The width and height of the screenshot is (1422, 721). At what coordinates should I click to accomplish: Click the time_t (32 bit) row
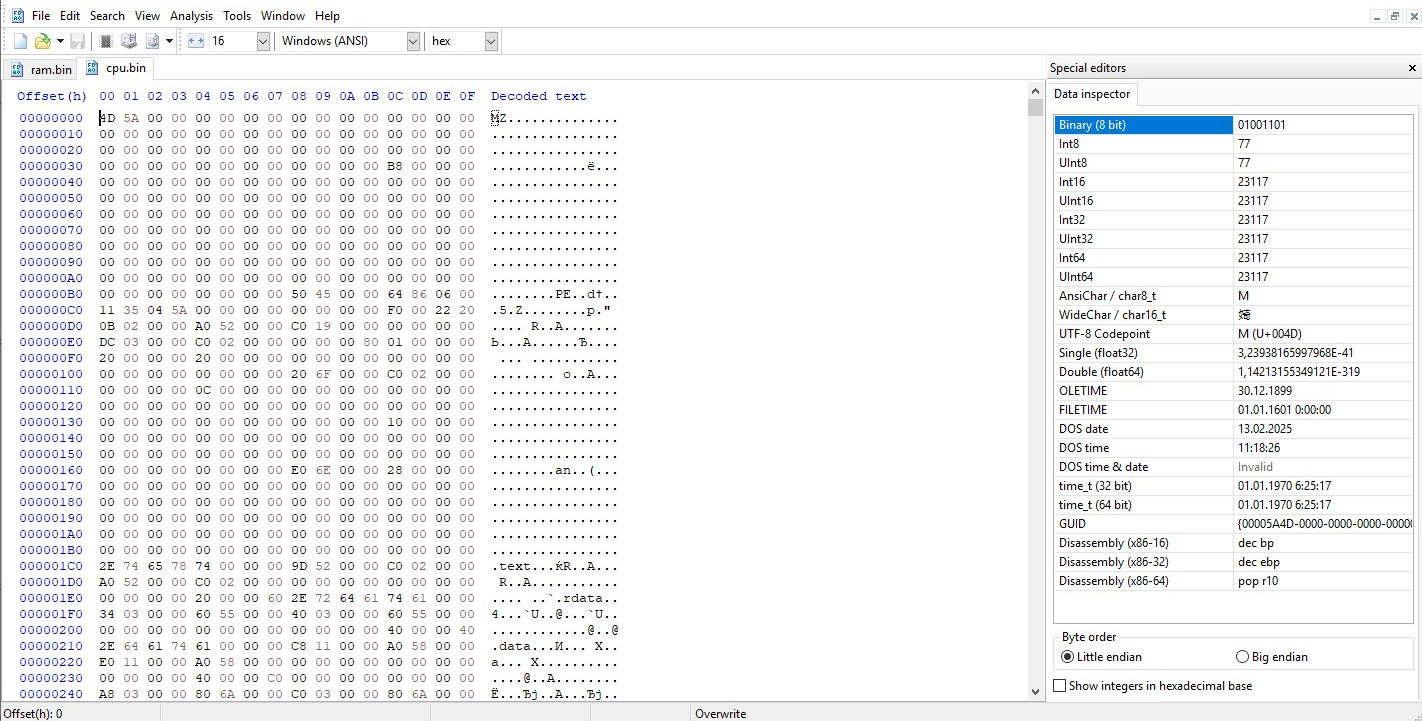(x=1233, y=486)
